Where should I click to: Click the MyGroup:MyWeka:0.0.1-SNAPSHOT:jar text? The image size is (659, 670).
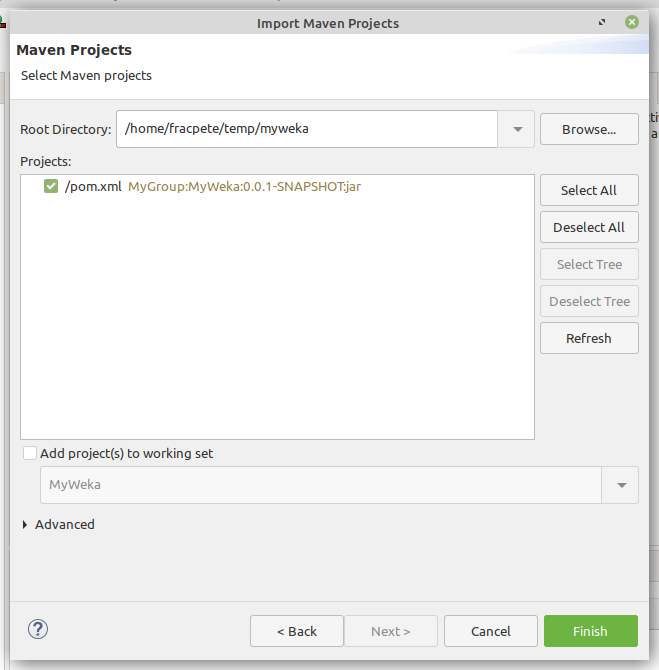[244, 187]
